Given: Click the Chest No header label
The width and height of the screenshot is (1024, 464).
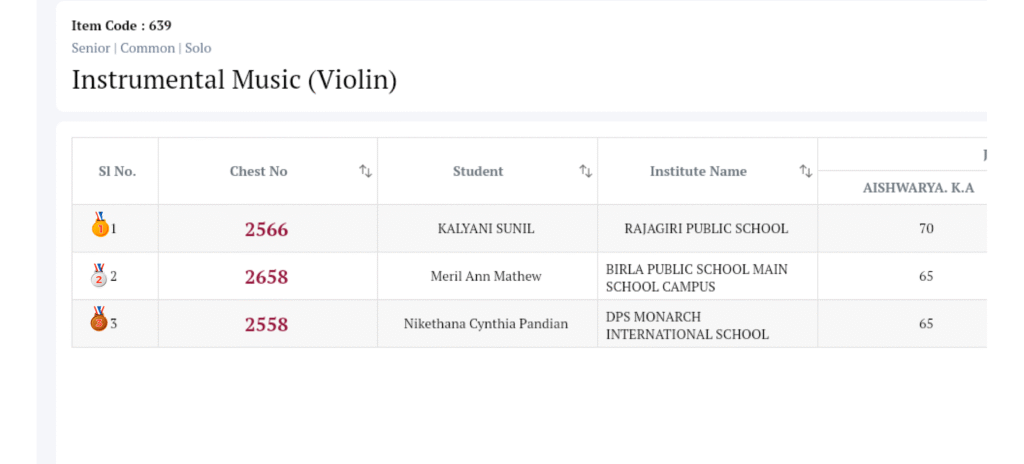Looking at the screenshot, I should point(258,171).
